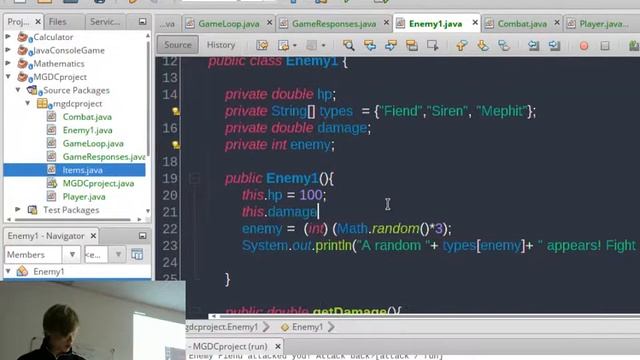Viewport: 640px width, 360px height.
Task: Open the Members dropdown in Navigator
Action: [72, 254]
